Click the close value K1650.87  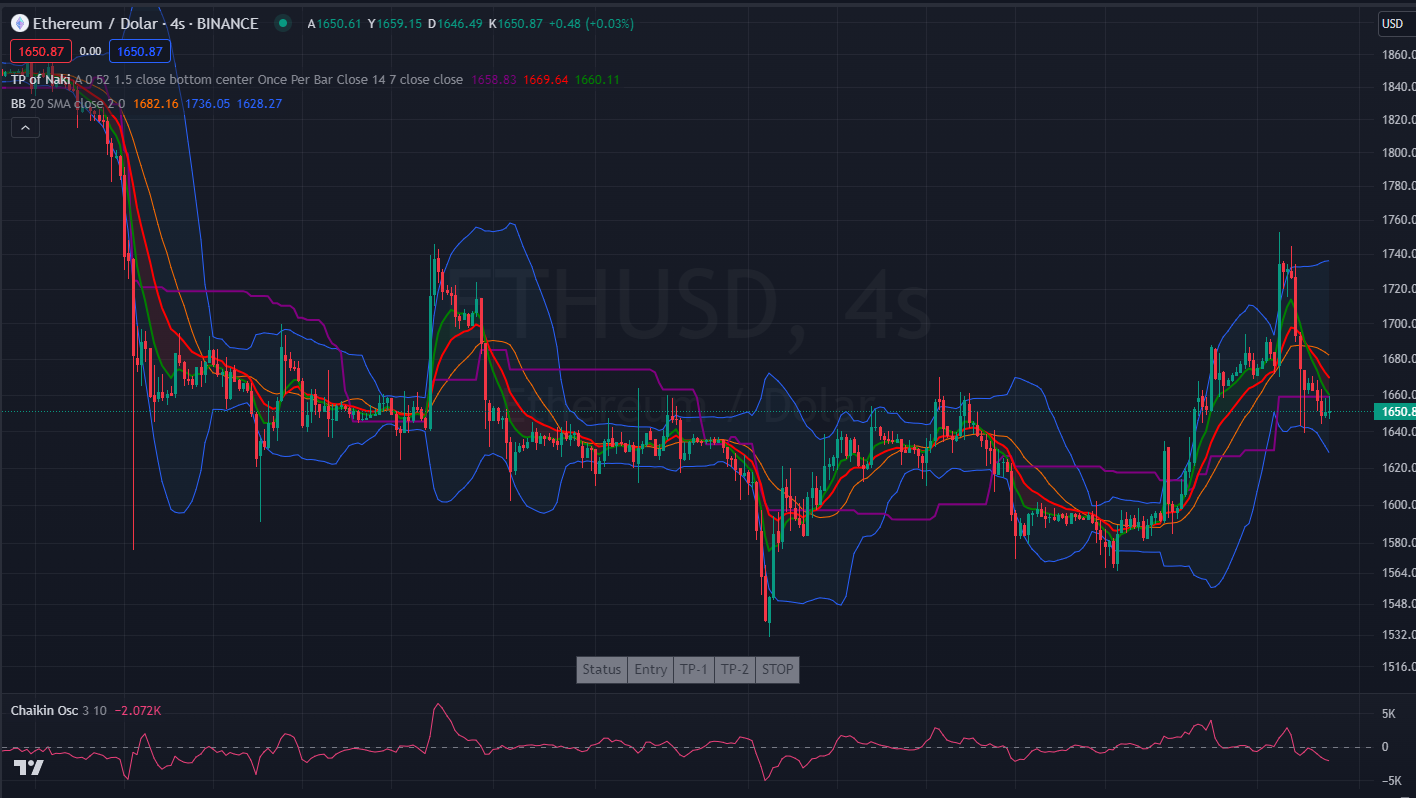(x=516, y=23)
